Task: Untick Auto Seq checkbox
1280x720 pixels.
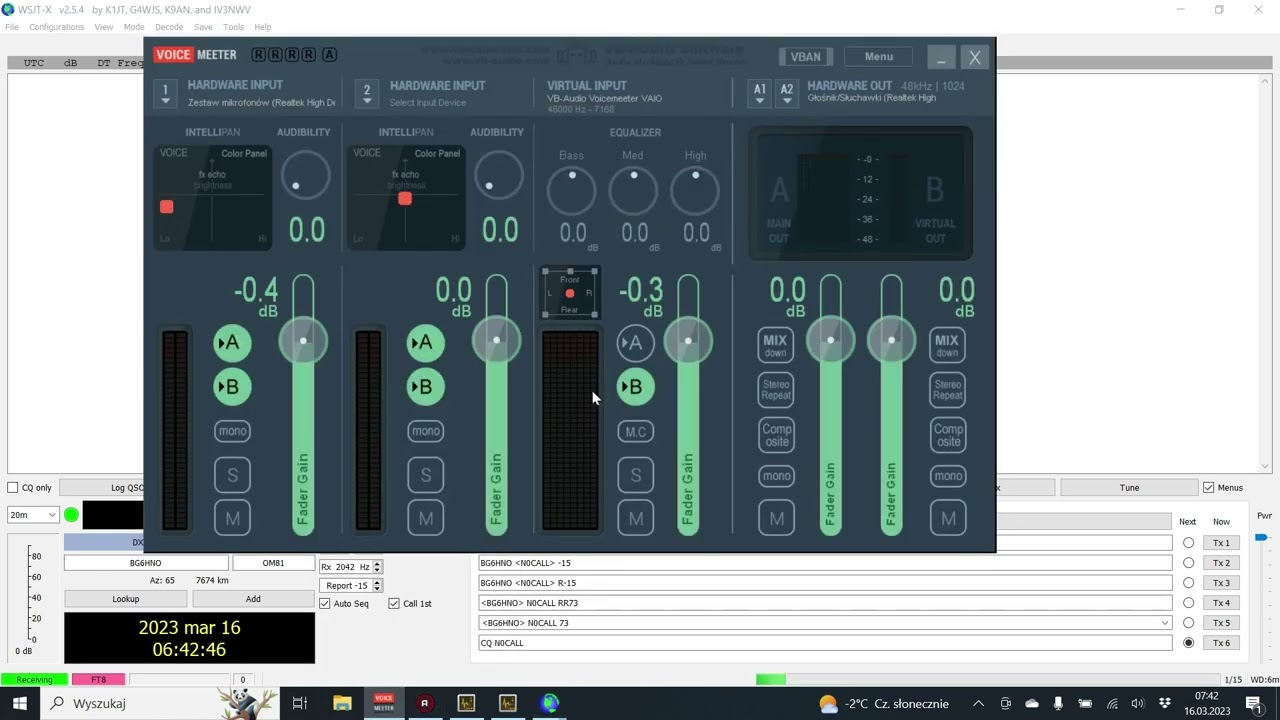Action: pyautogui.click(x=324, y=604)
